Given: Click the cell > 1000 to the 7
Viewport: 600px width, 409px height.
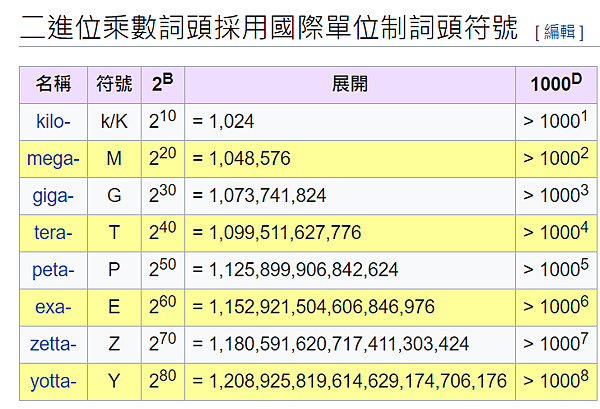Looking at the screenshot, I should point(556,344).
